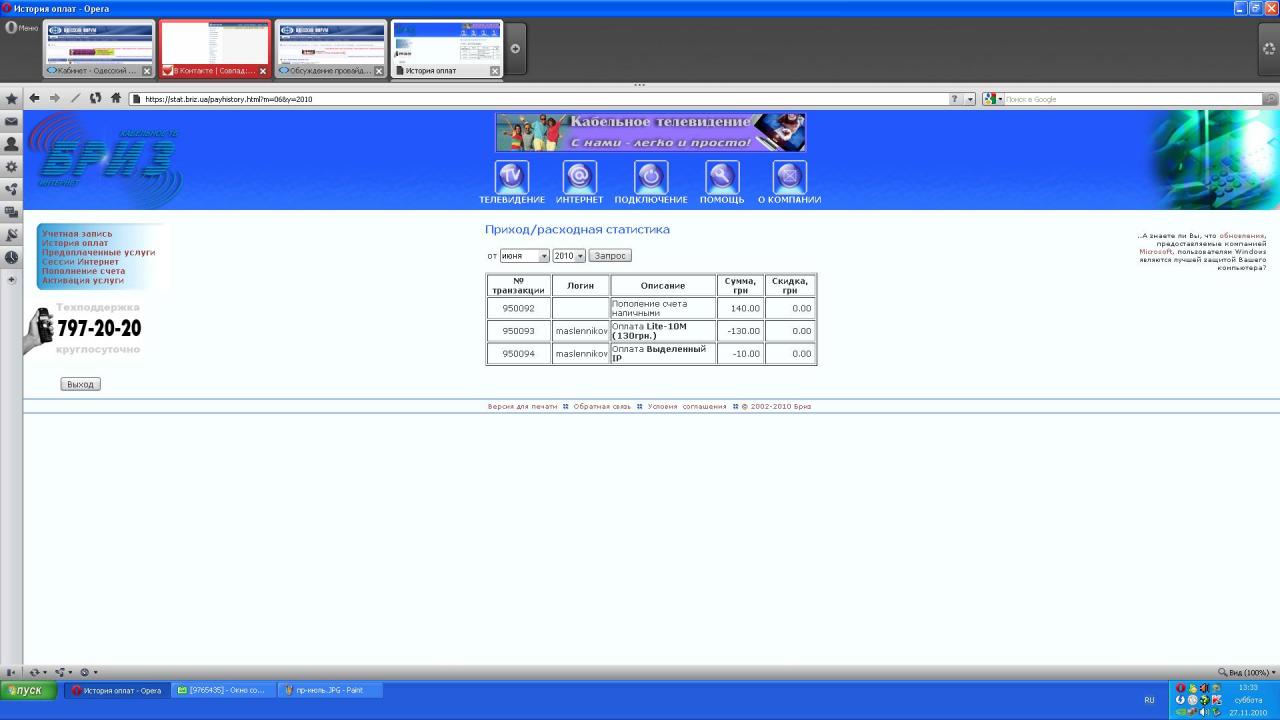Open the Вид (100%) zoom dropdown
The height and width of the screenshot is (720, 1280).
tap(1246, 672)
